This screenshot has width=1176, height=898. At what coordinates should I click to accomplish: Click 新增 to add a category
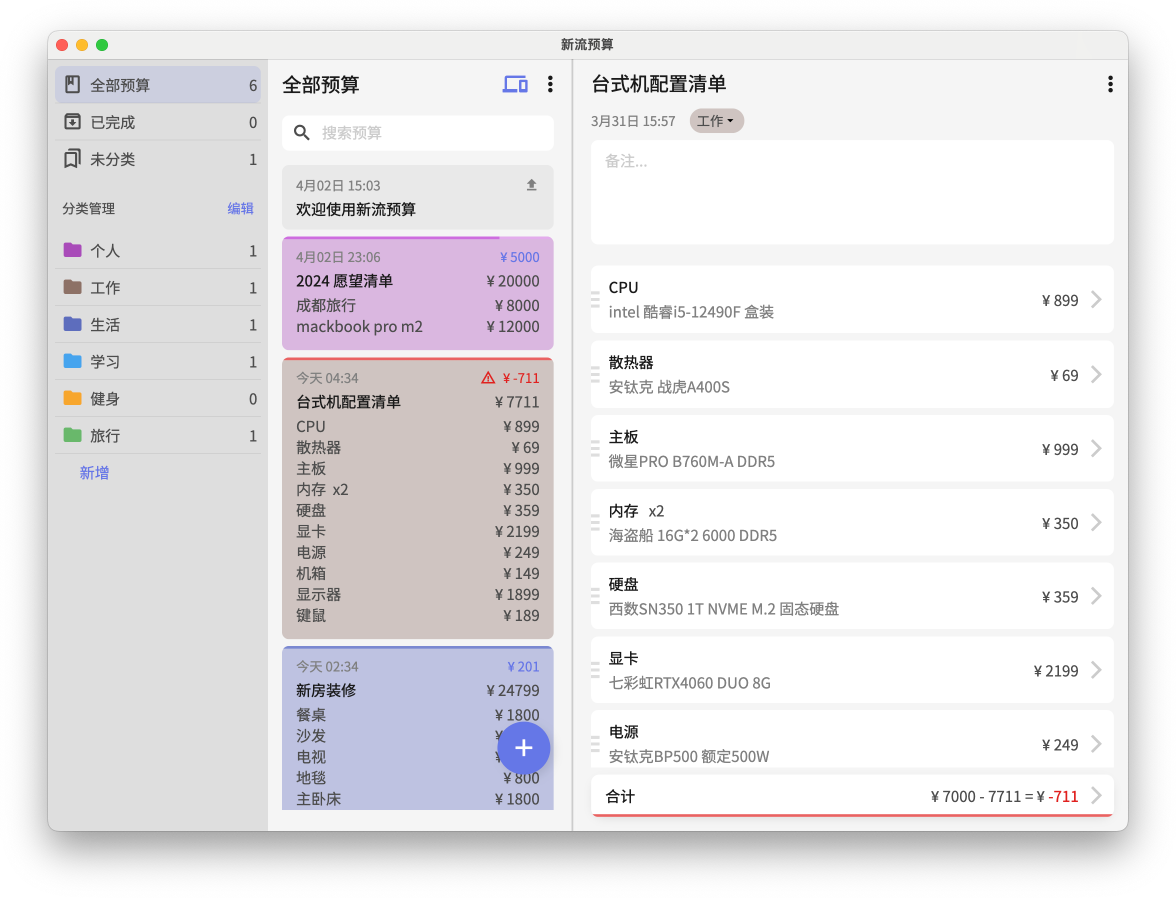pyautogui.click(x=94, y=472)
